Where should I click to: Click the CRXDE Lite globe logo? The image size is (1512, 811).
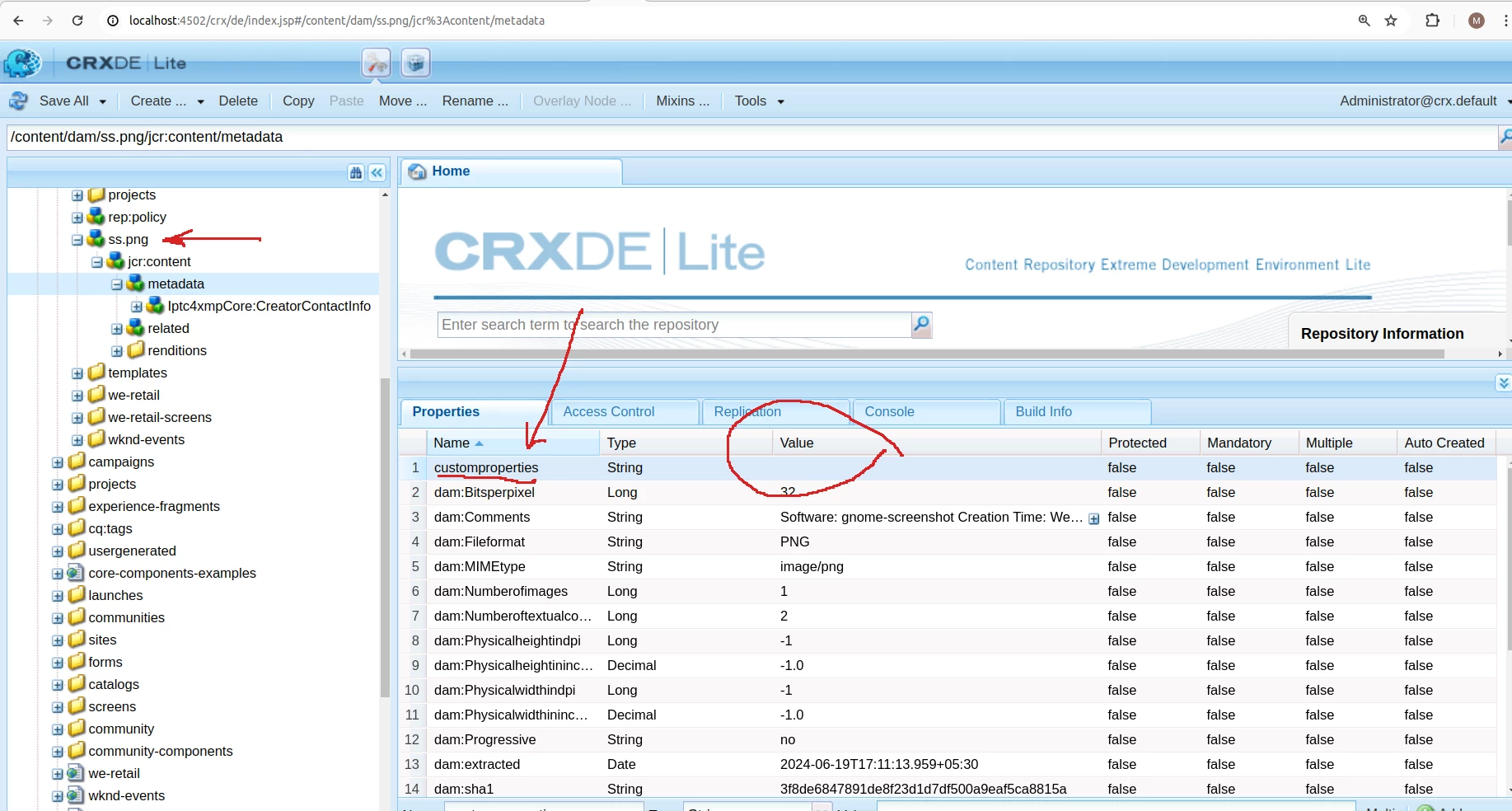(x=22, y=63)
